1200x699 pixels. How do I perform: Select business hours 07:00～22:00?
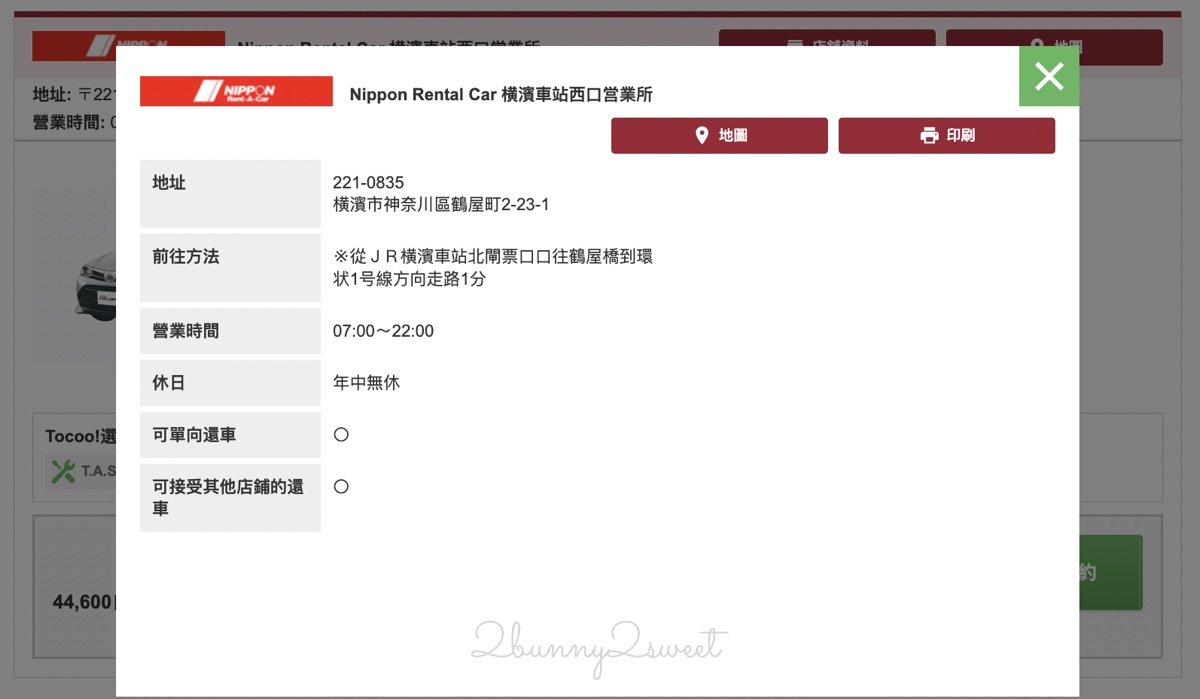click(x=383, y=331)
